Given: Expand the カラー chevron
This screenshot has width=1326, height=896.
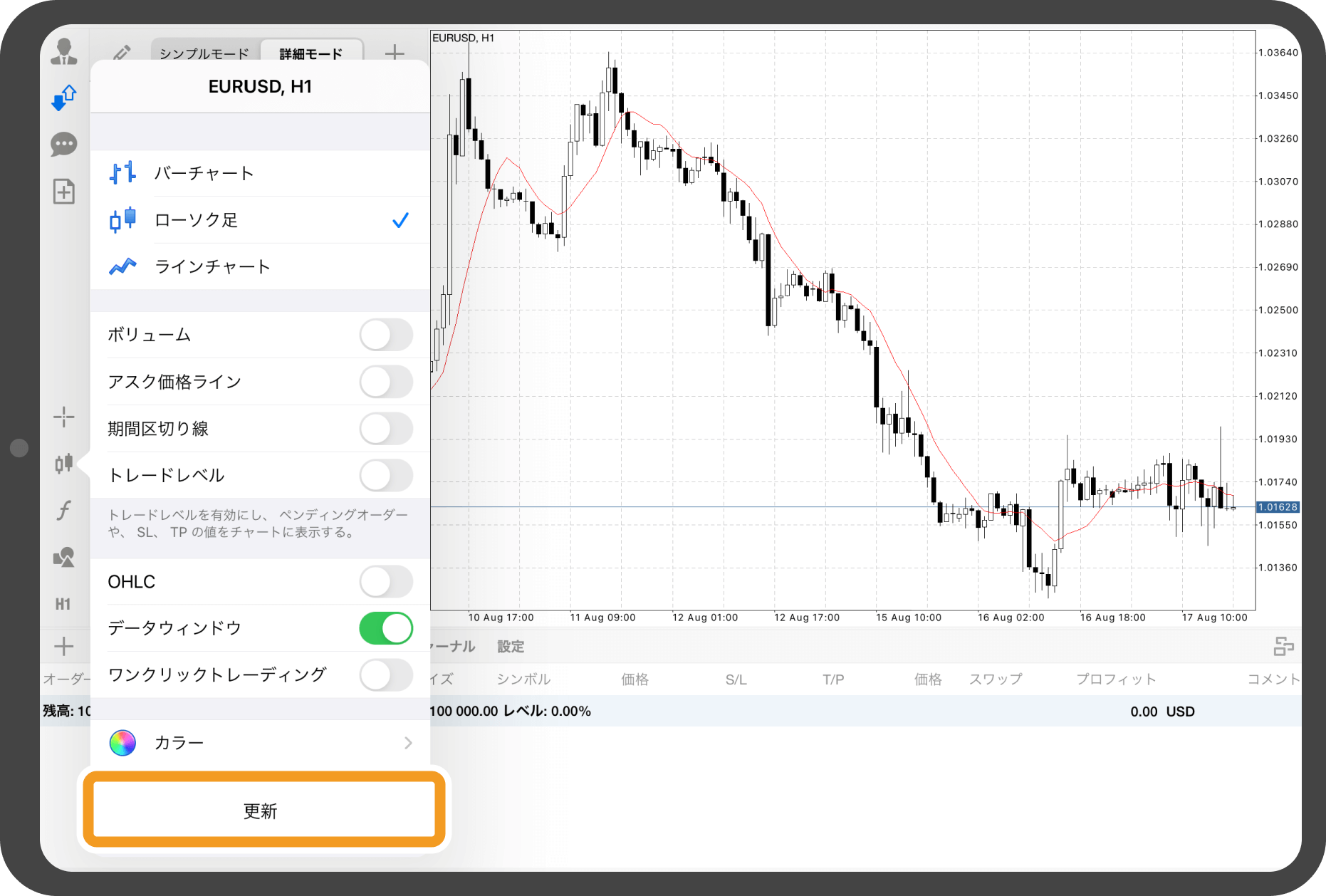Looking at the screenshot, I should (x=408, y=743).
